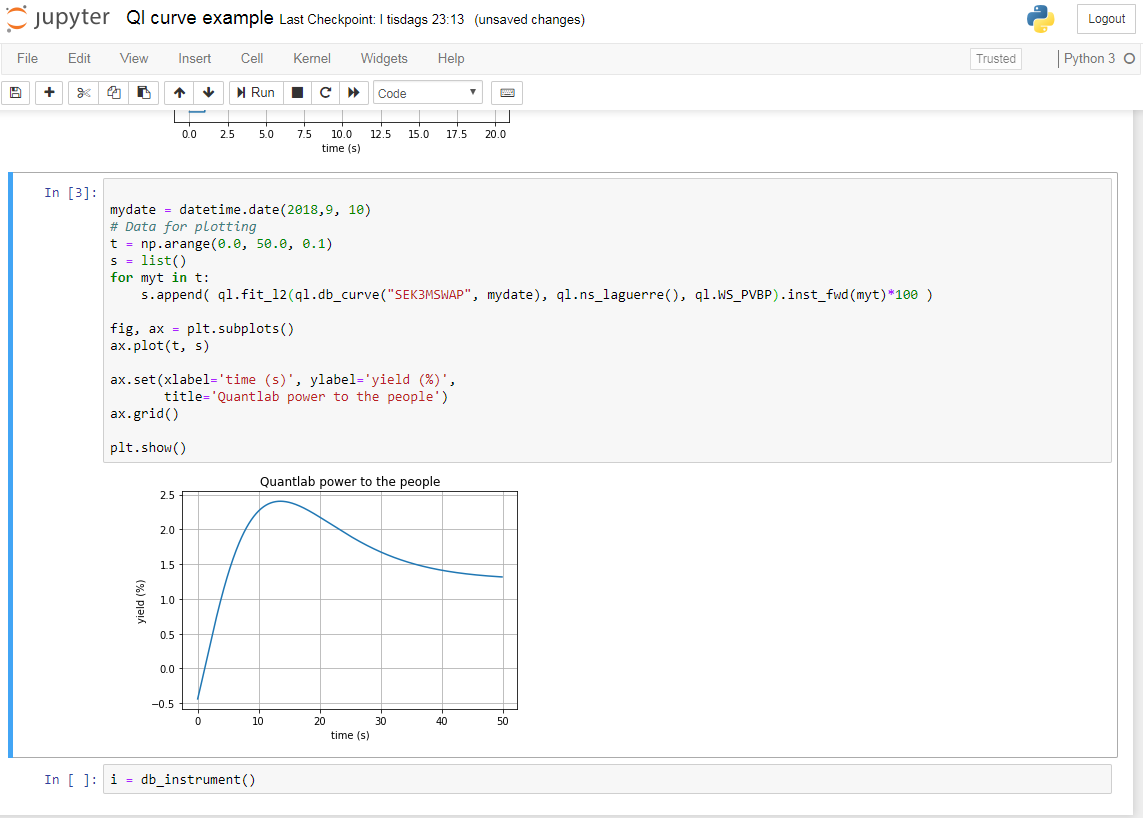Restart the kernel with circular arrow icon
Screen dimensions: 1143x818
pyautogui.click(x=325, y=93)
